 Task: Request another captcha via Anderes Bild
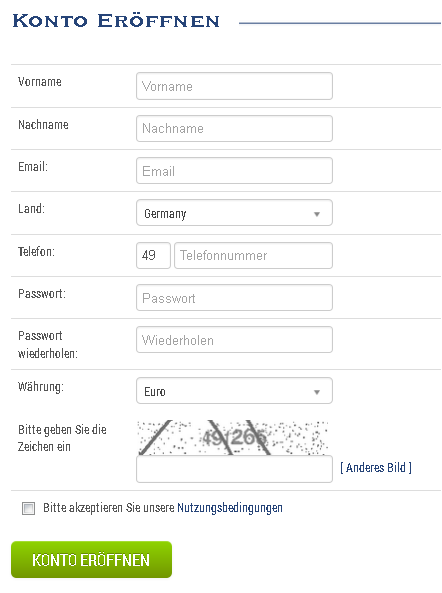pyautogui.click(x=376, y=468)
